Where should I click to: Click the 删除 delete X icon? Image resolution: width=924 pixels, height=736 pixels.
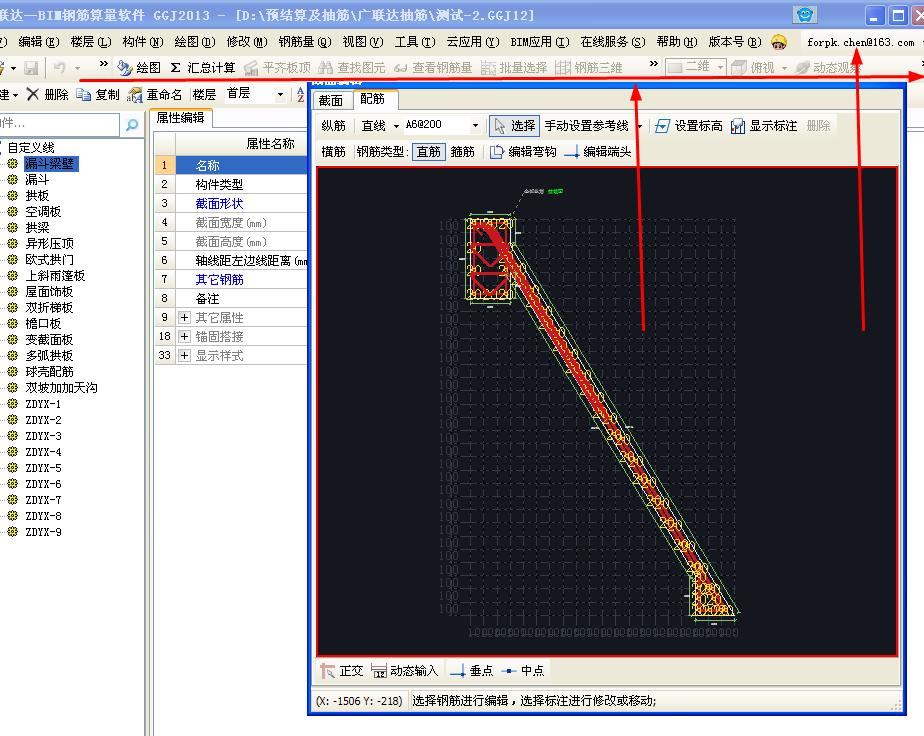tap(33, 94)
